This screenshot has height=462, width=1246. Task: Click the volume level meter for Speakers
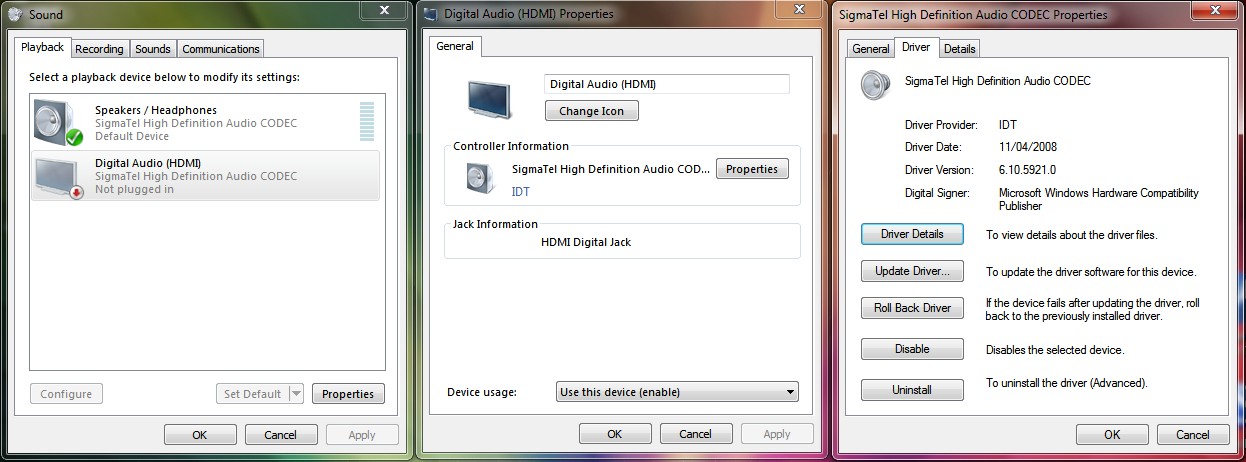coord(367,120)
